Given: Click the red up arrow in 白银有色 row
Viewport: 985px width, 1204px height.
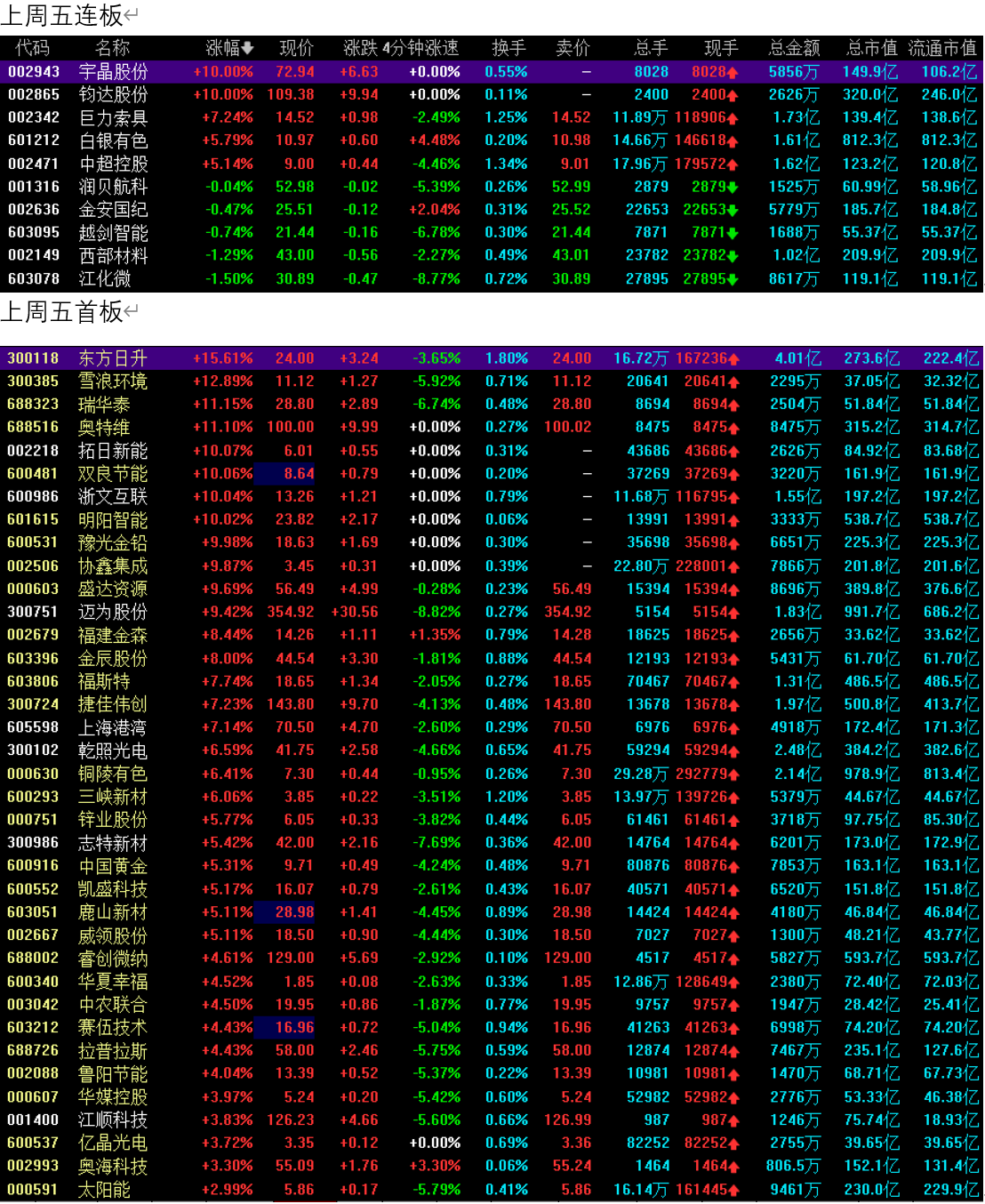Looking at the screenshot, I should [x=733, y=140].
